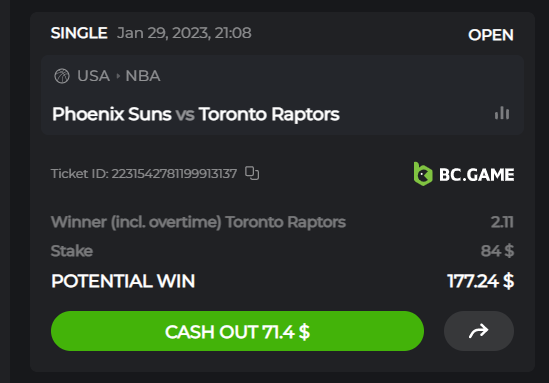
Task: Click the POTENTIAL WIN label
Action: pos(123,281)
